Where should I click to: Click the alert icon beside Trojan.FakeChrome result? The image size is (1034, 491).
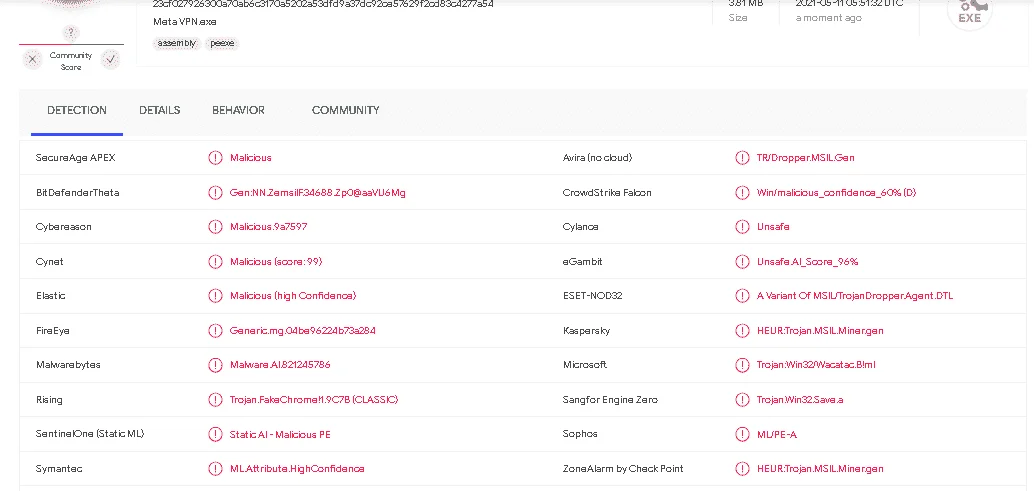tap(215, 400)
